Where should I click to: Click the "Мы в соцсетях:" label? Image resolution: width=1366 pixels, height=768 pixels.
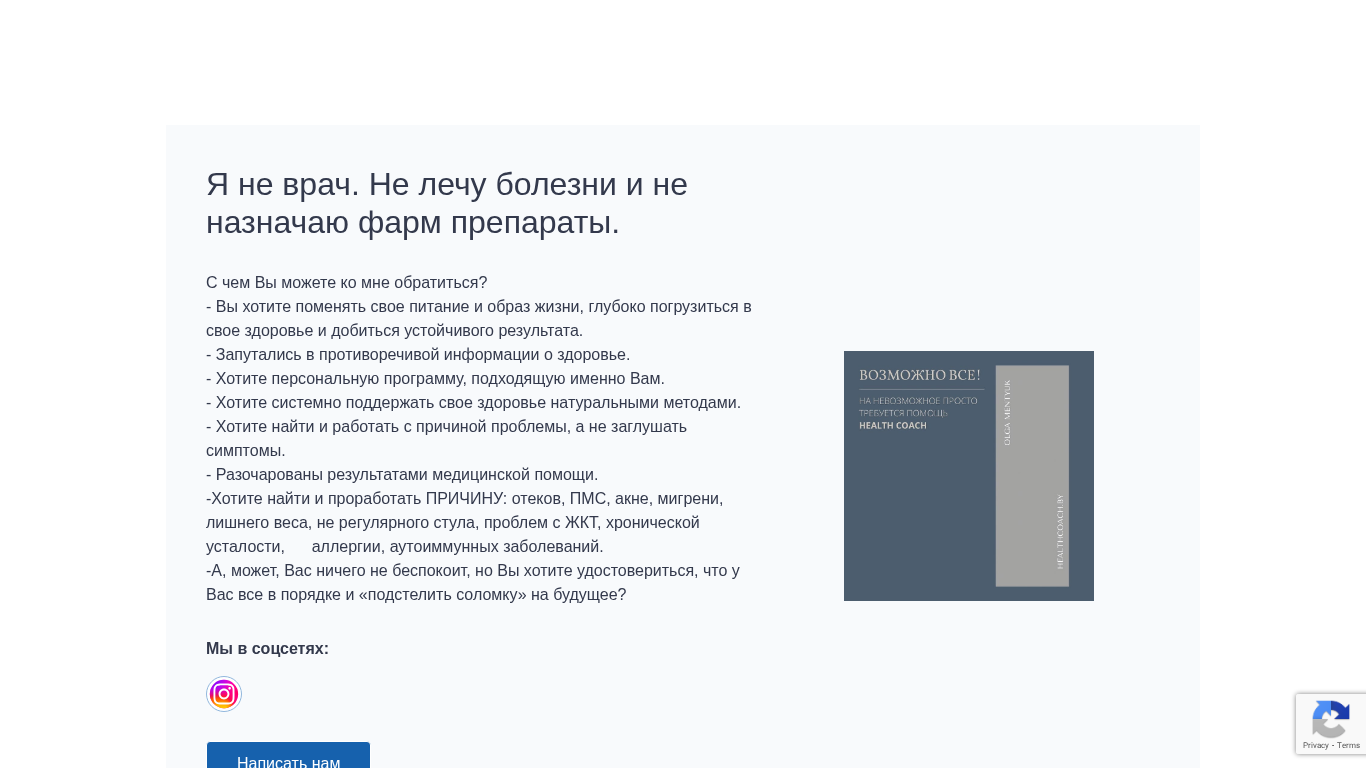pos(267,649)
